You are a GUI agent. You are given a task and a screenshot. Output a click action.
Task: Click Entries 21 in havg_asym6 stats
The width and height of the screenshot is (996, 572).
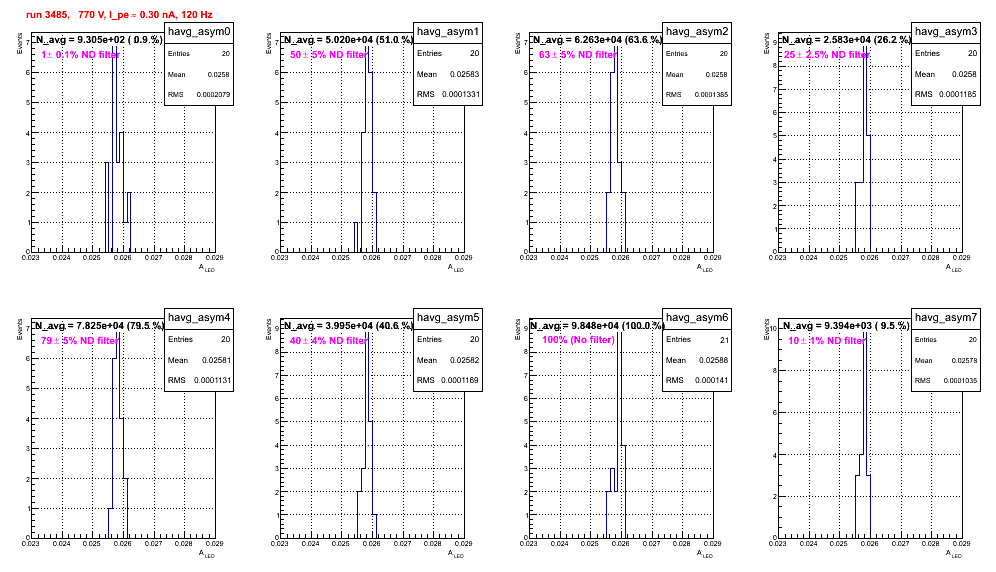pyautogui.click(x=697, y=340)
